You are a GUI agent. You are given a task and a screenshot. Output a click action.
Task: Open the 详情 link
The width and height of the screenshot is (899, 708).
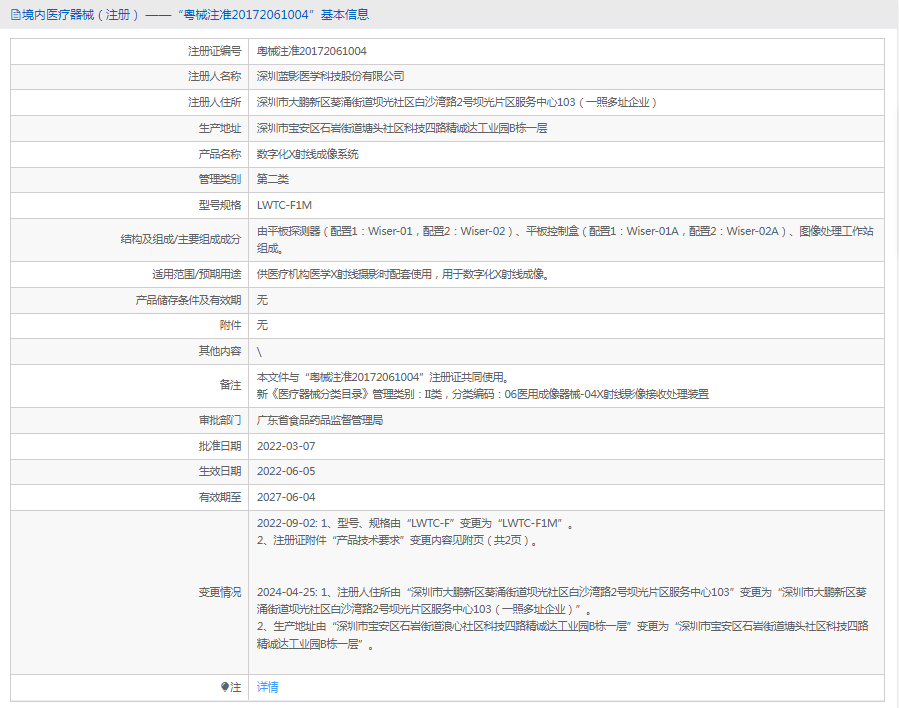point(267,687)
